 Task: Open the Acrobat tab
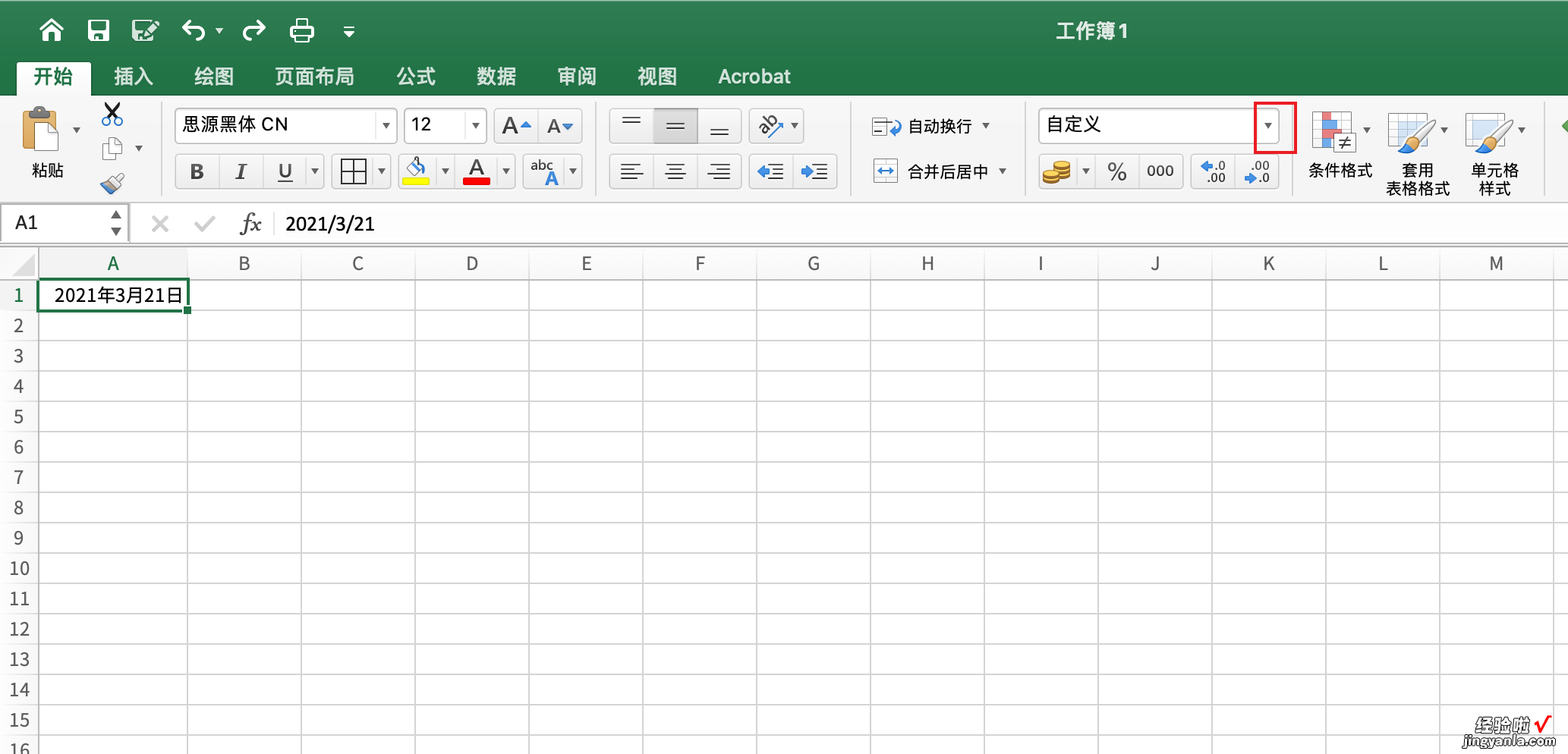(x=754, y=77)
